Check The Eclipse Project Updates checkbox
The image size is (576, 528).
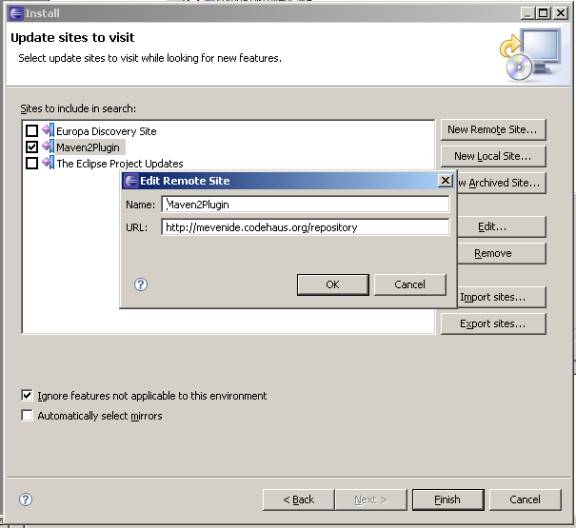click(x=32, y=163)
